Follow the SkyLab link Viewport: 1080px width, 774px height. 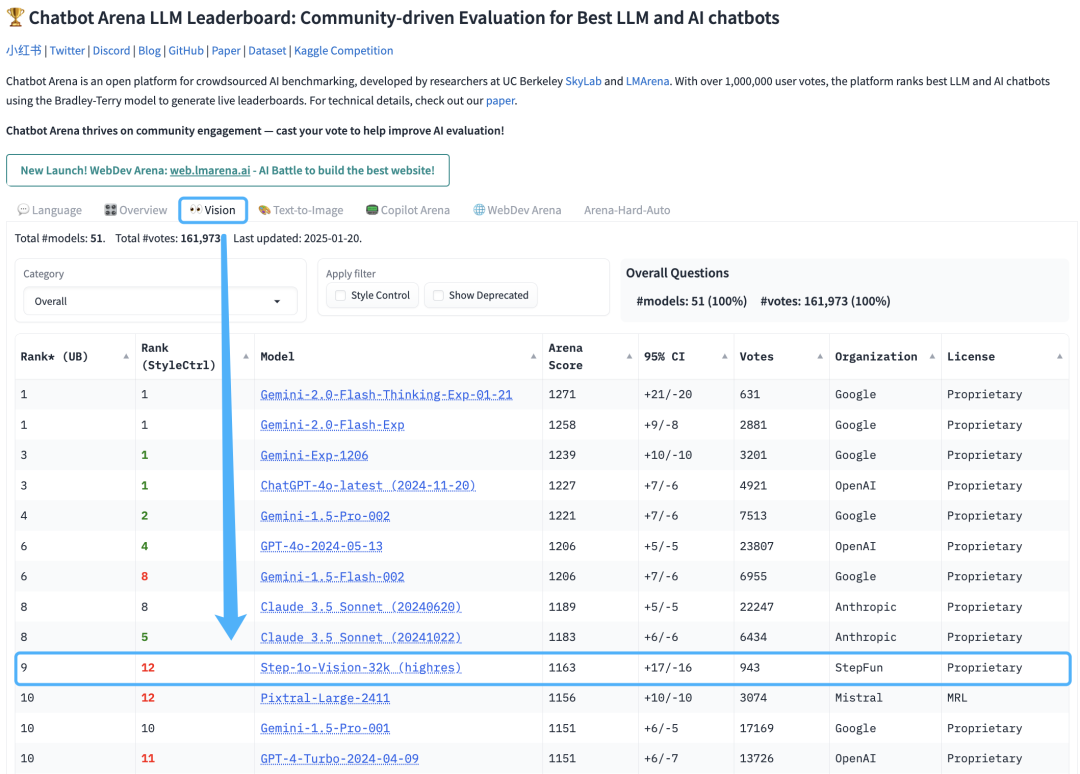pos(583,81)
